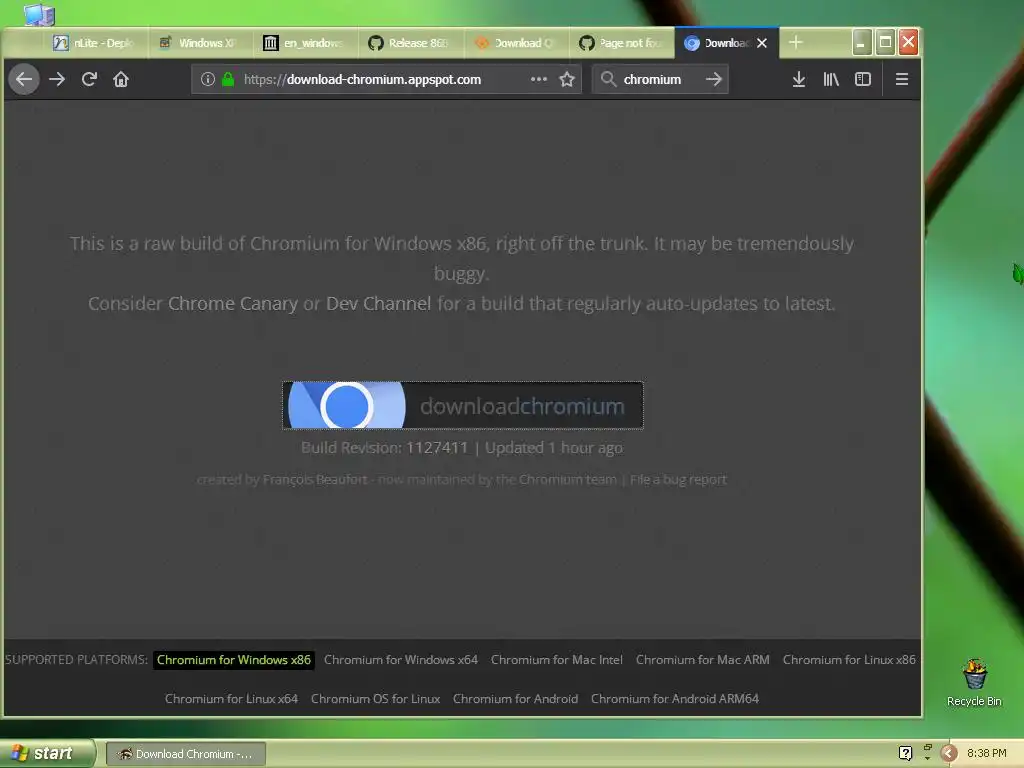The width and height of the screenshot is (1024, 768).
Task: Bookmark this page with the star icon
Action: tap(567, 80)
